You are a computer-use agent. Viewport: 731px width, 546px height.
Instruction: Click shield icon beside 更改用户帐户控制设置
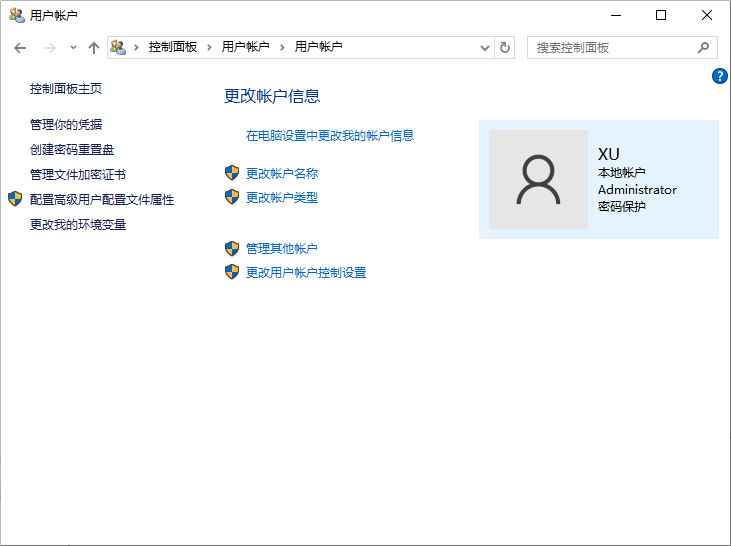[232, 272]
